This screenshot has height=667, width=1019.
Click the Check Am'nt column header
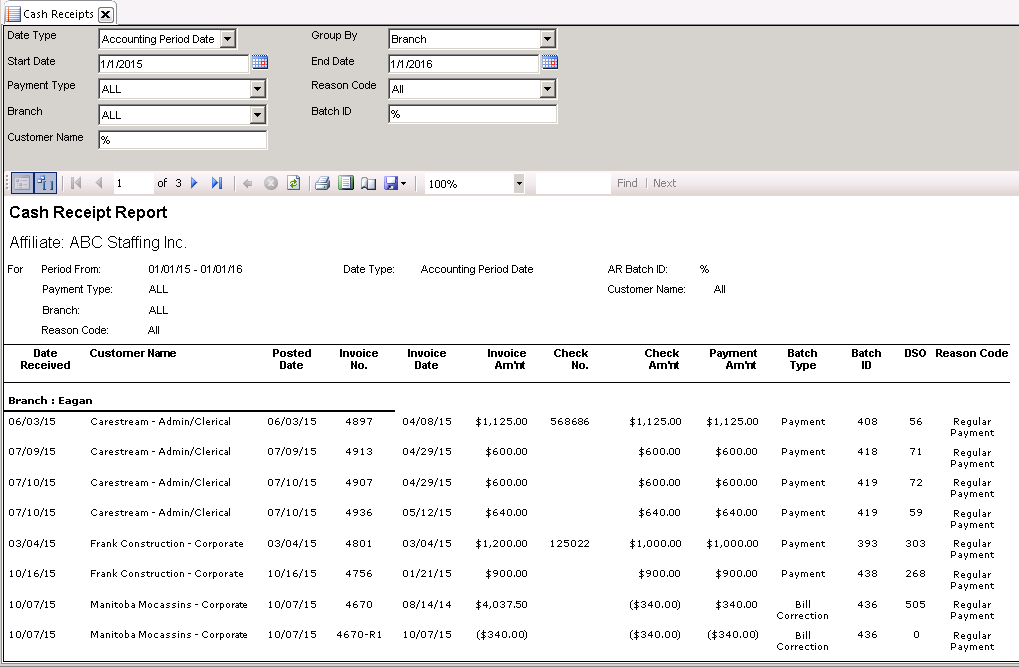click(x=662, y=359)
